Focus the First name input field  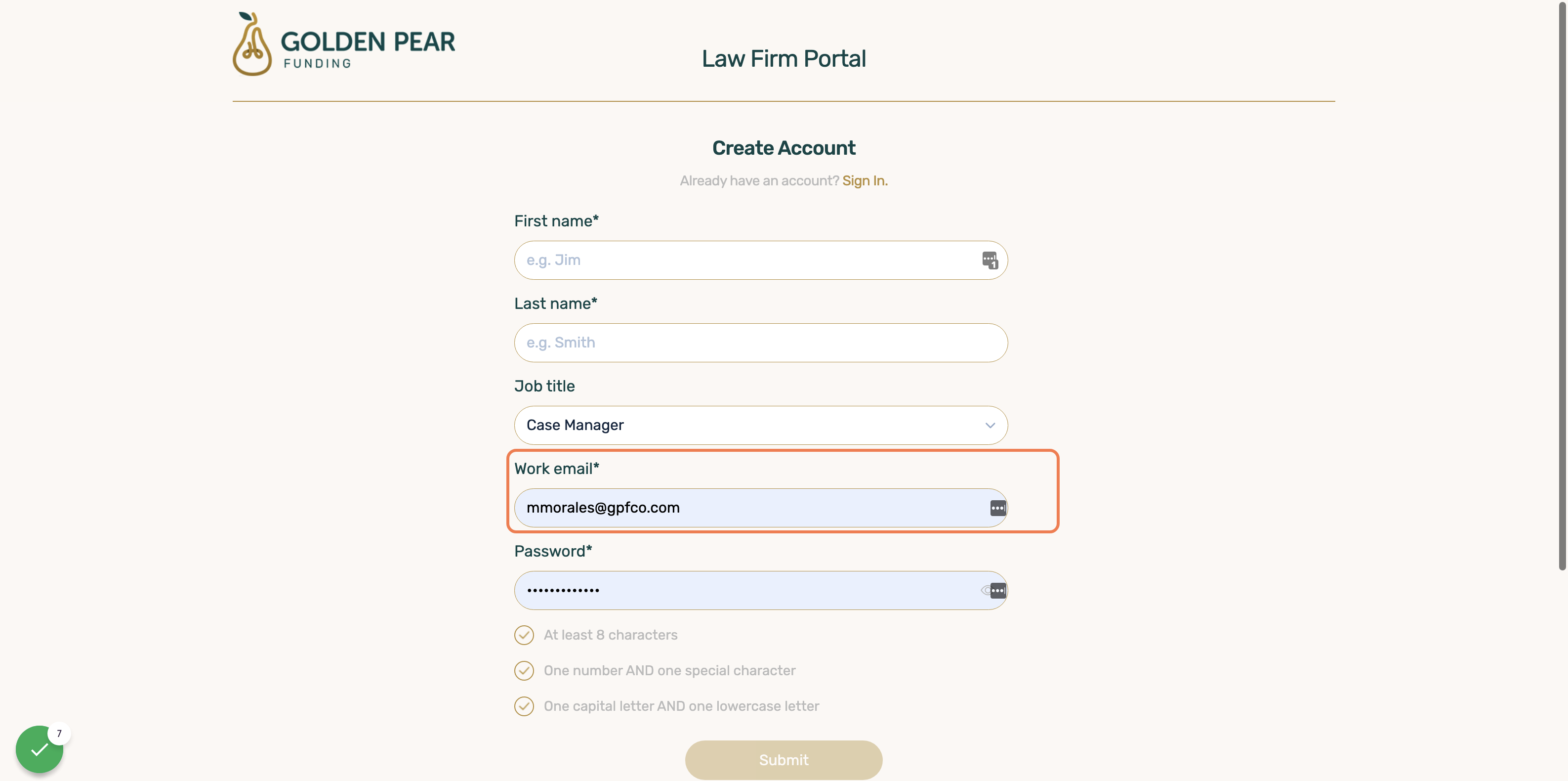coord(761,260)
